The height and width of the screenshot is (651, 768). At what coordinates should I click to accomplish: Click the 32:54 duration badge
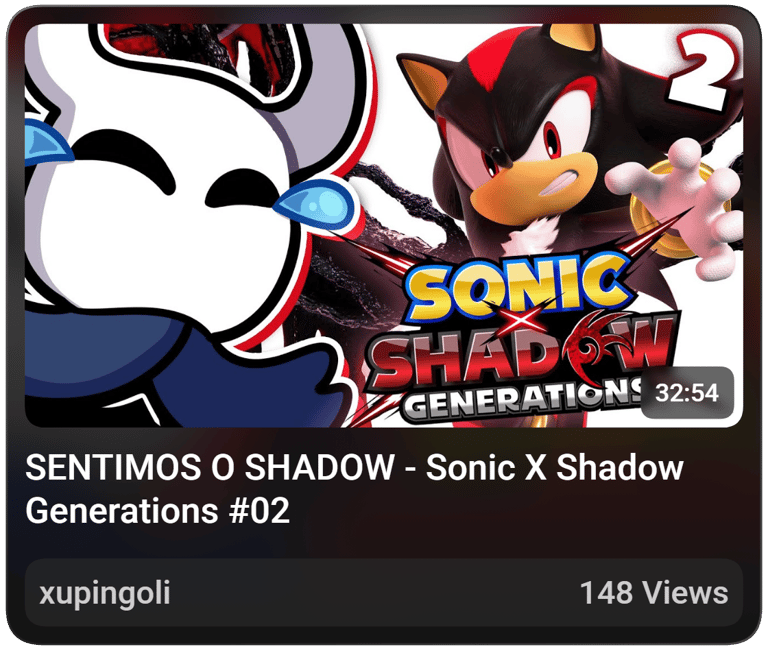[687, 392]
